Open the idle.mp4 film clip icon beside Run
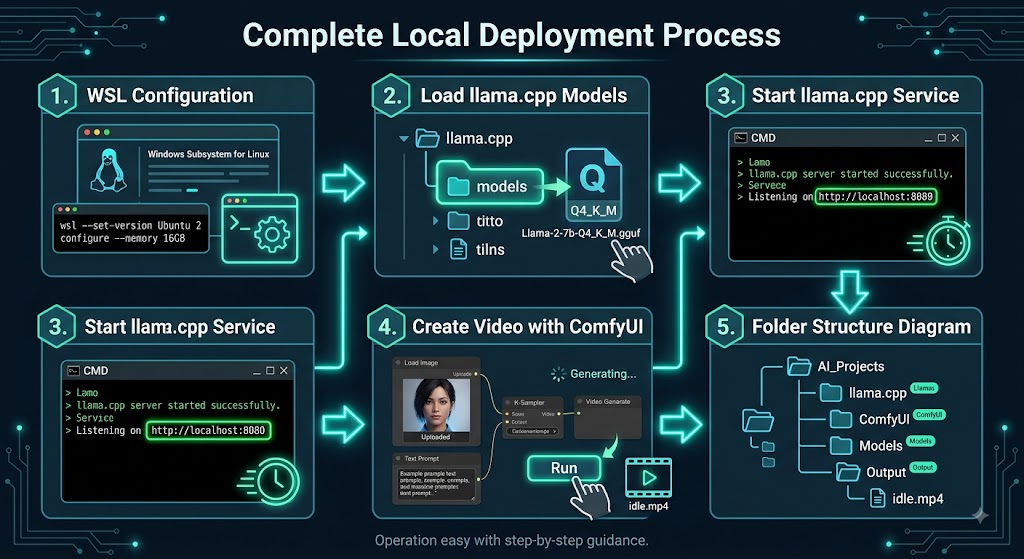 [648, 478]
